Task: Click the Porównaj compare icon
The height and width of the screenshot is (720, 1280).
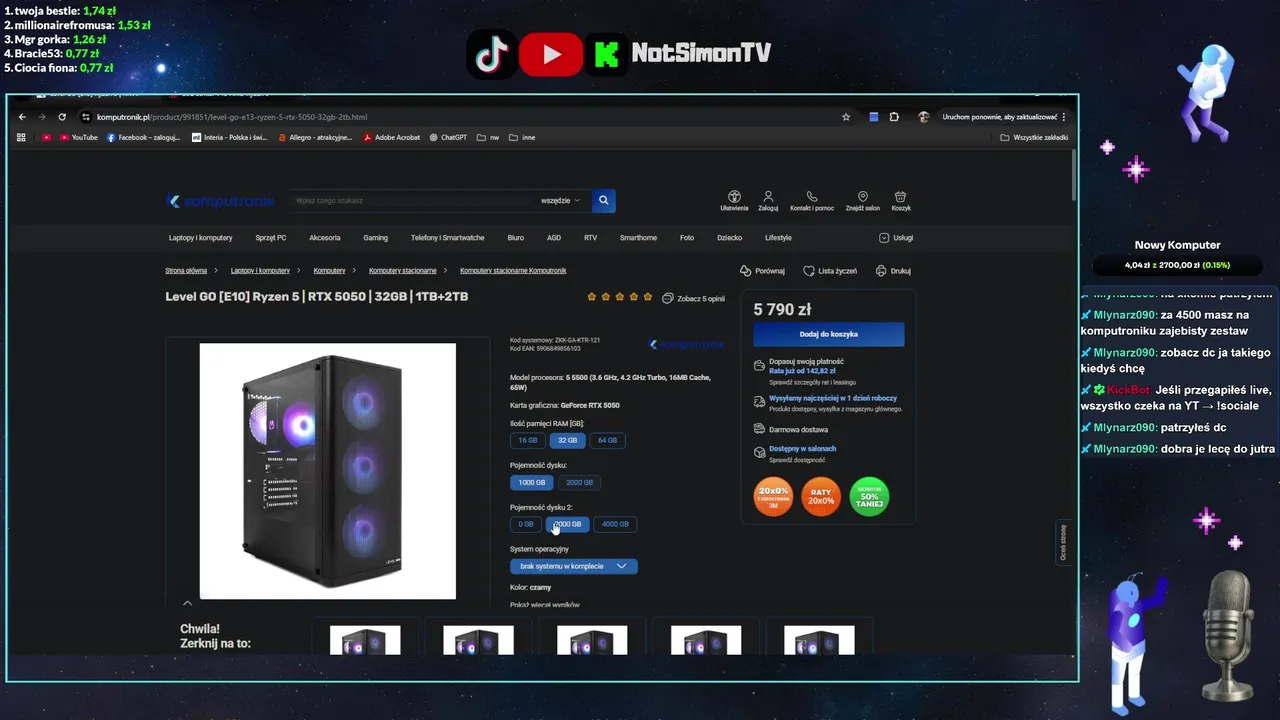Action: 762,271
